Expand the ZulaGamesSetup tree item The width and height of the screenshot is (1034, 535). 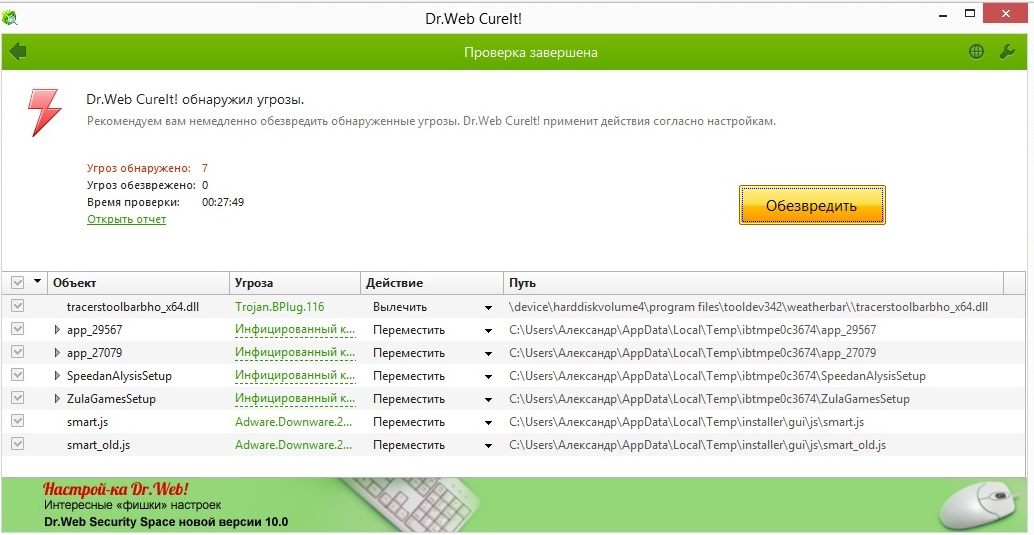tap(57, 399)
